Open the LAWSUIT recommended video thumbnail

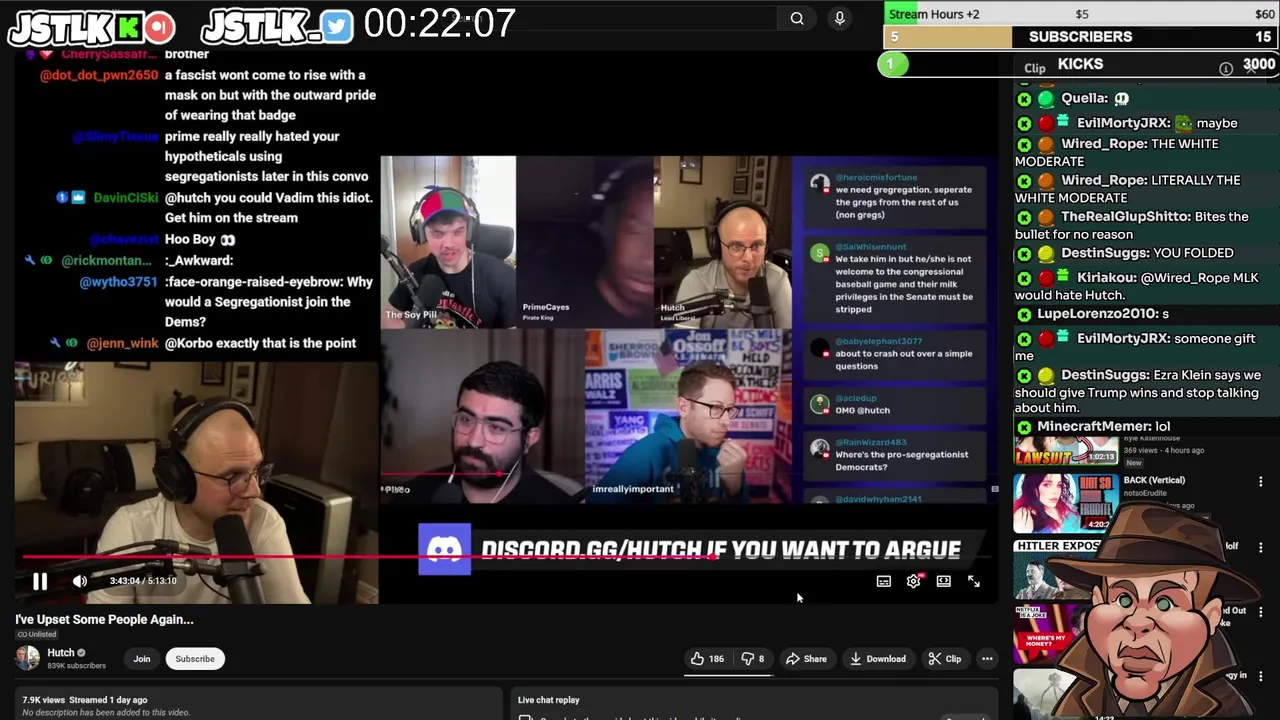coord(1066,448)
